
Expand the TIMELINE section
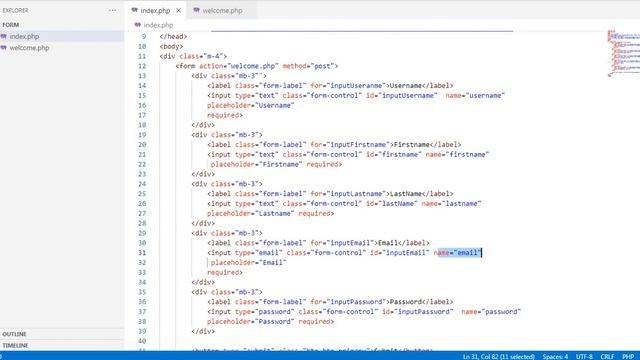click(x=15, y=345)
